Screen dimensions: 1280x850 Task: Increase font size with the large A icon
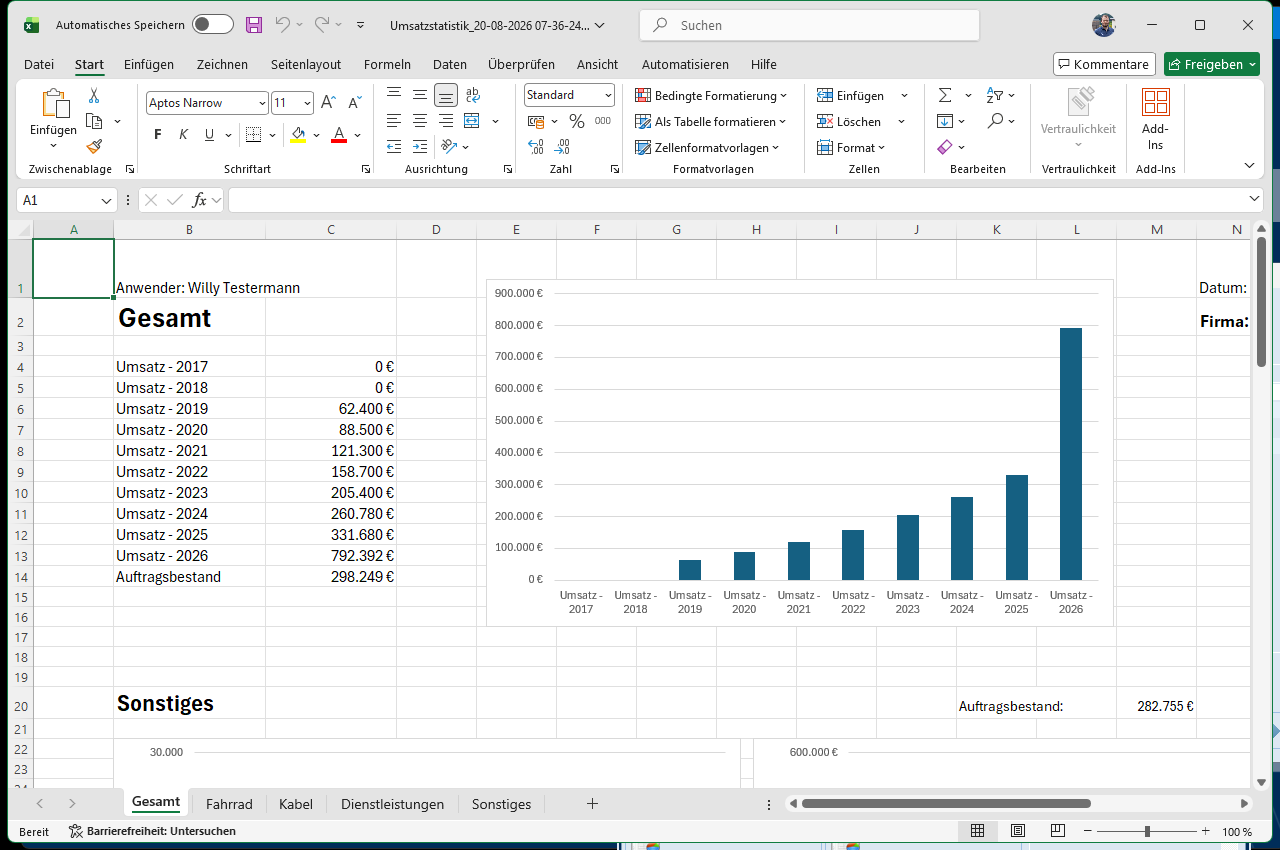(x=329, y=103)
